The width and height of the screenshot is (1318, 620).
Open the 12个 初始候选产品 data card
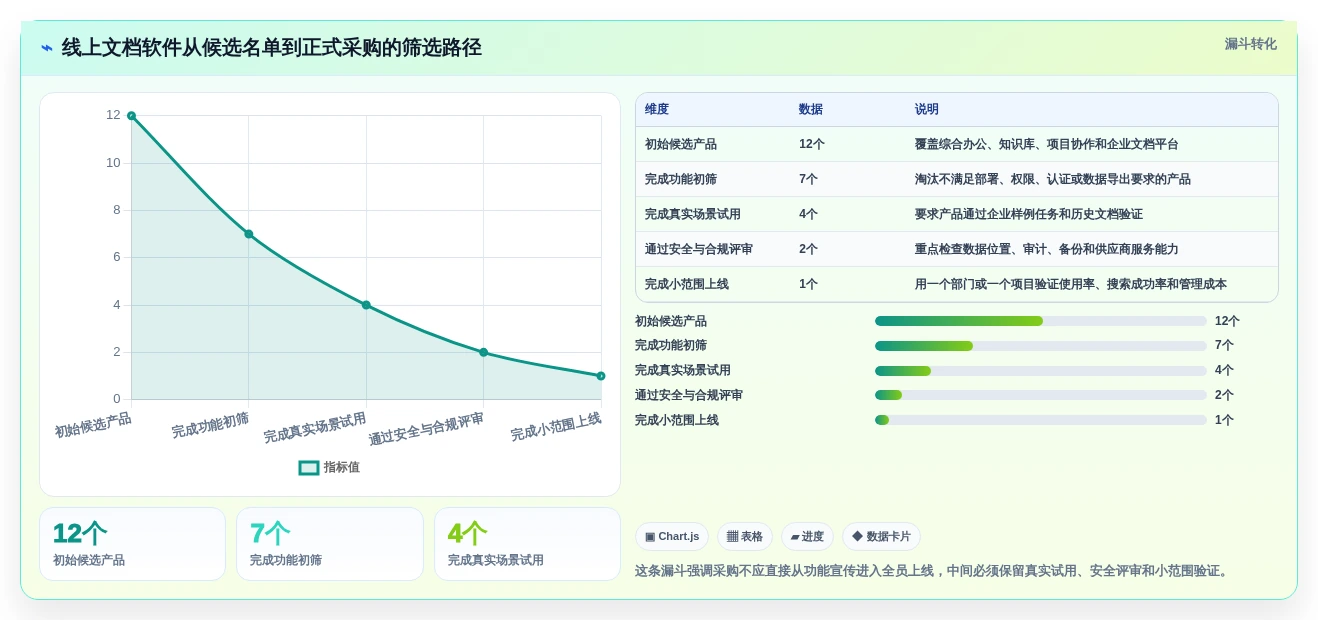click(x=132, y=544)
